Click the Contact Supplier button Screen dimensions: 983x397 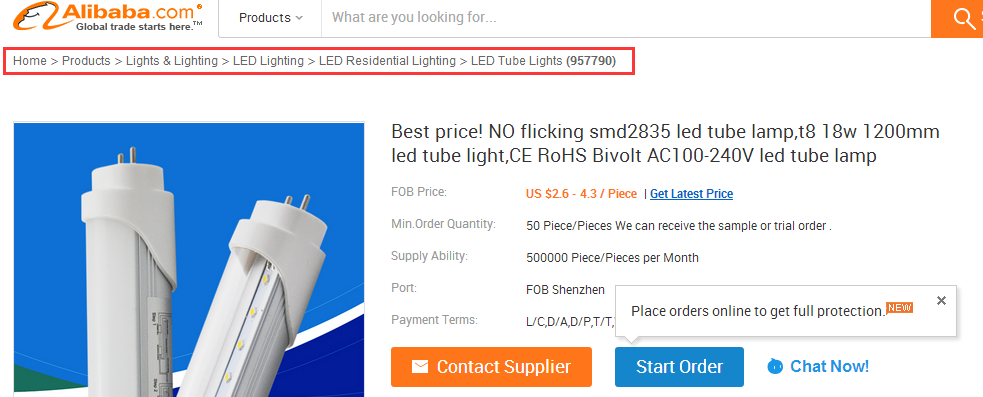tap(492, 367)
